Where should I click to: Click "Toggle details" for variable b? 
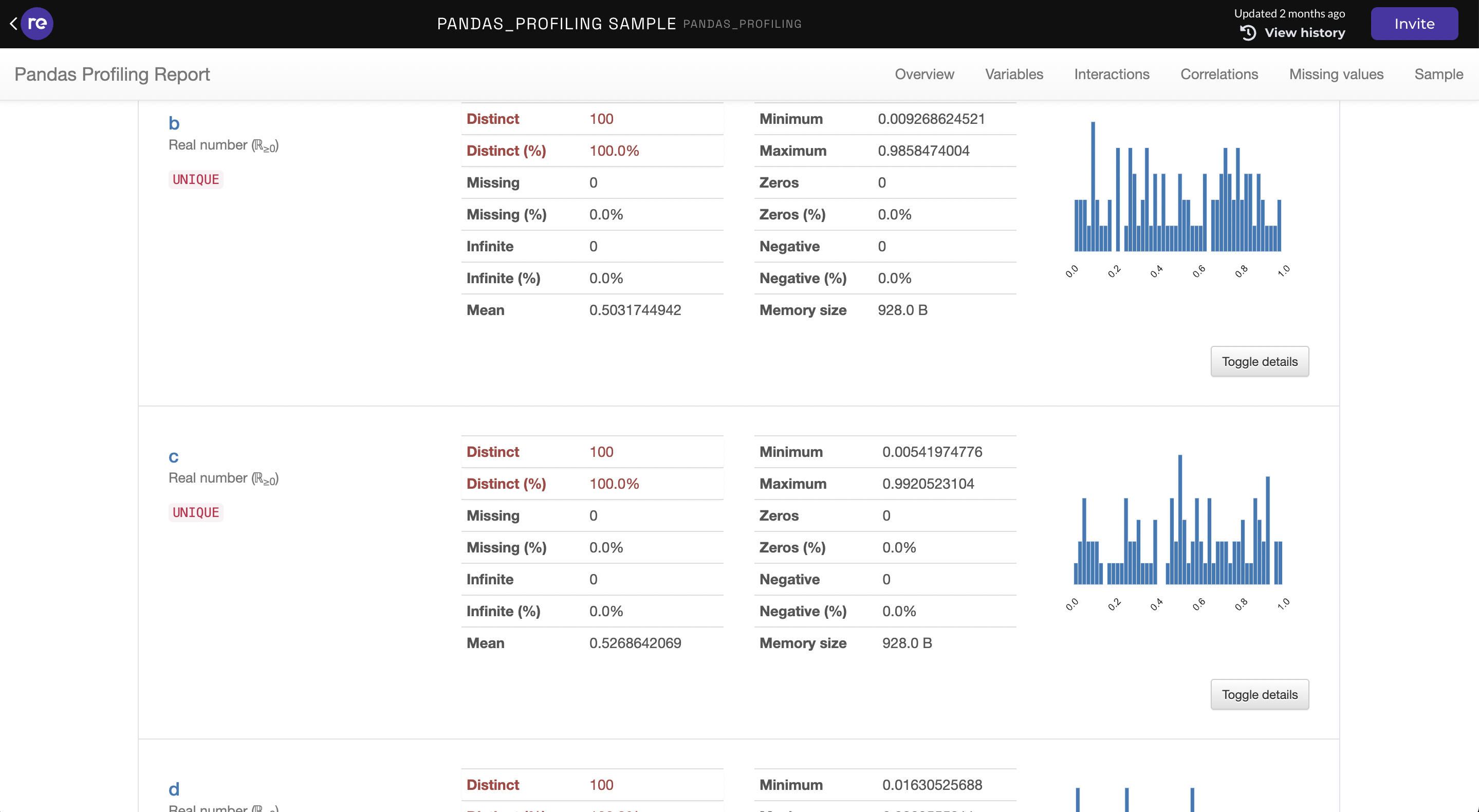pos(1260,361)
